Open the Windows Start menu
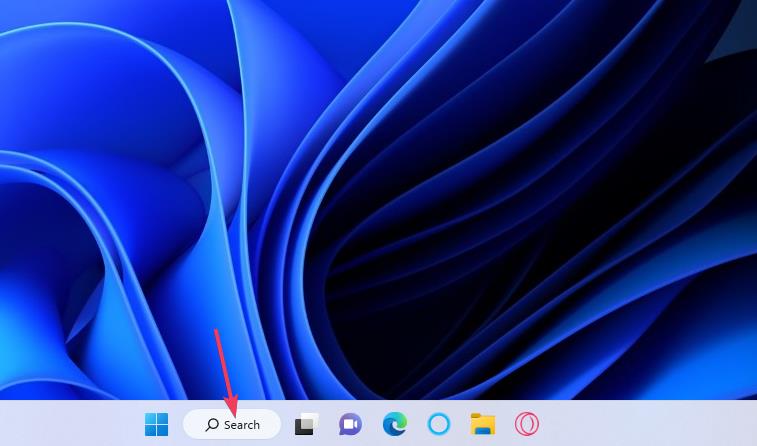 156,425
